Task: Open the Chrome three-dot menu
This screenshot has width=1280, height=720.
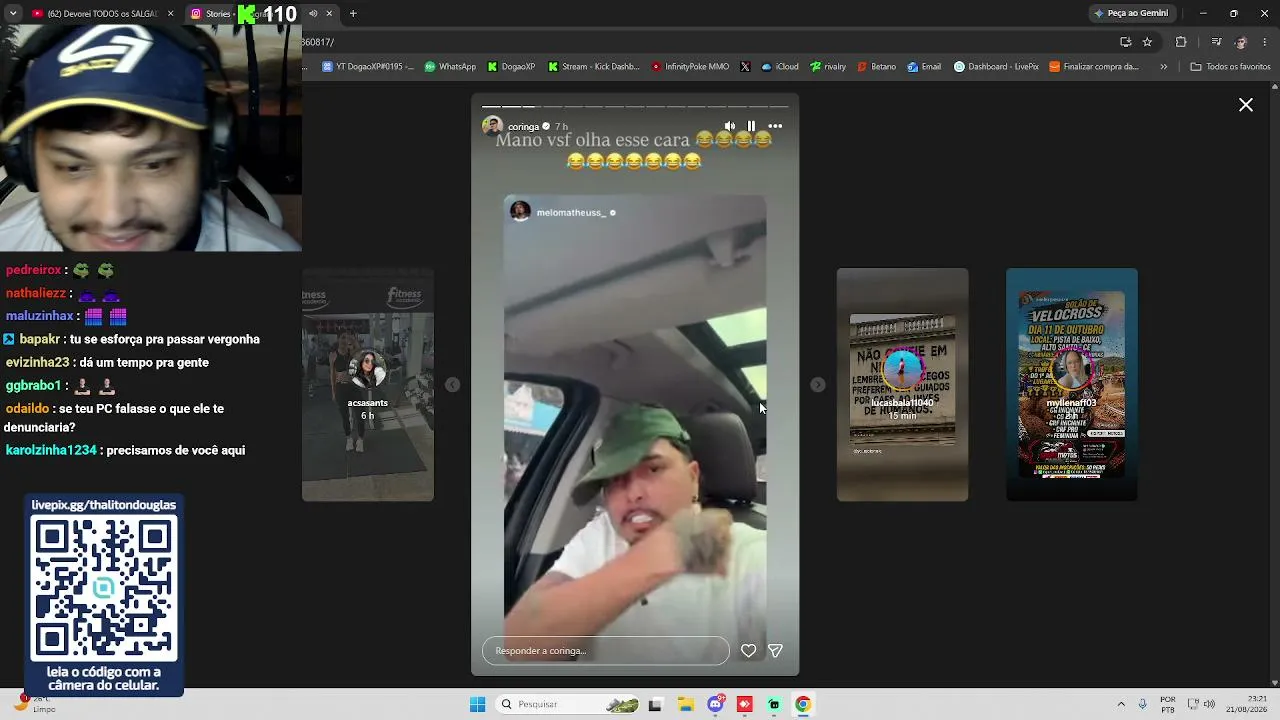Action: tap(1266, 42)
